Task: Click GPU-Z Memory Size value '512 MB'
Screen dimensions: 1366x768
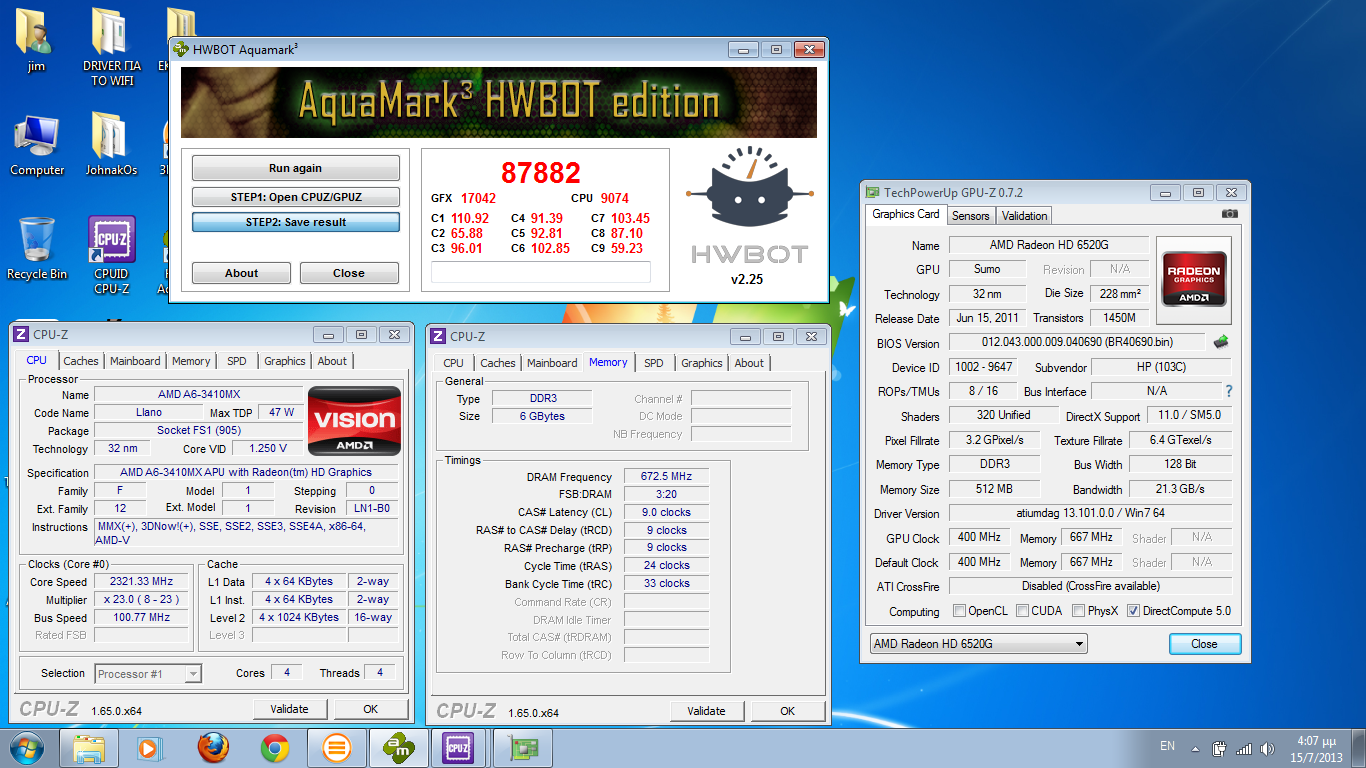Action: pyautogui.click(x=994, y=489)
